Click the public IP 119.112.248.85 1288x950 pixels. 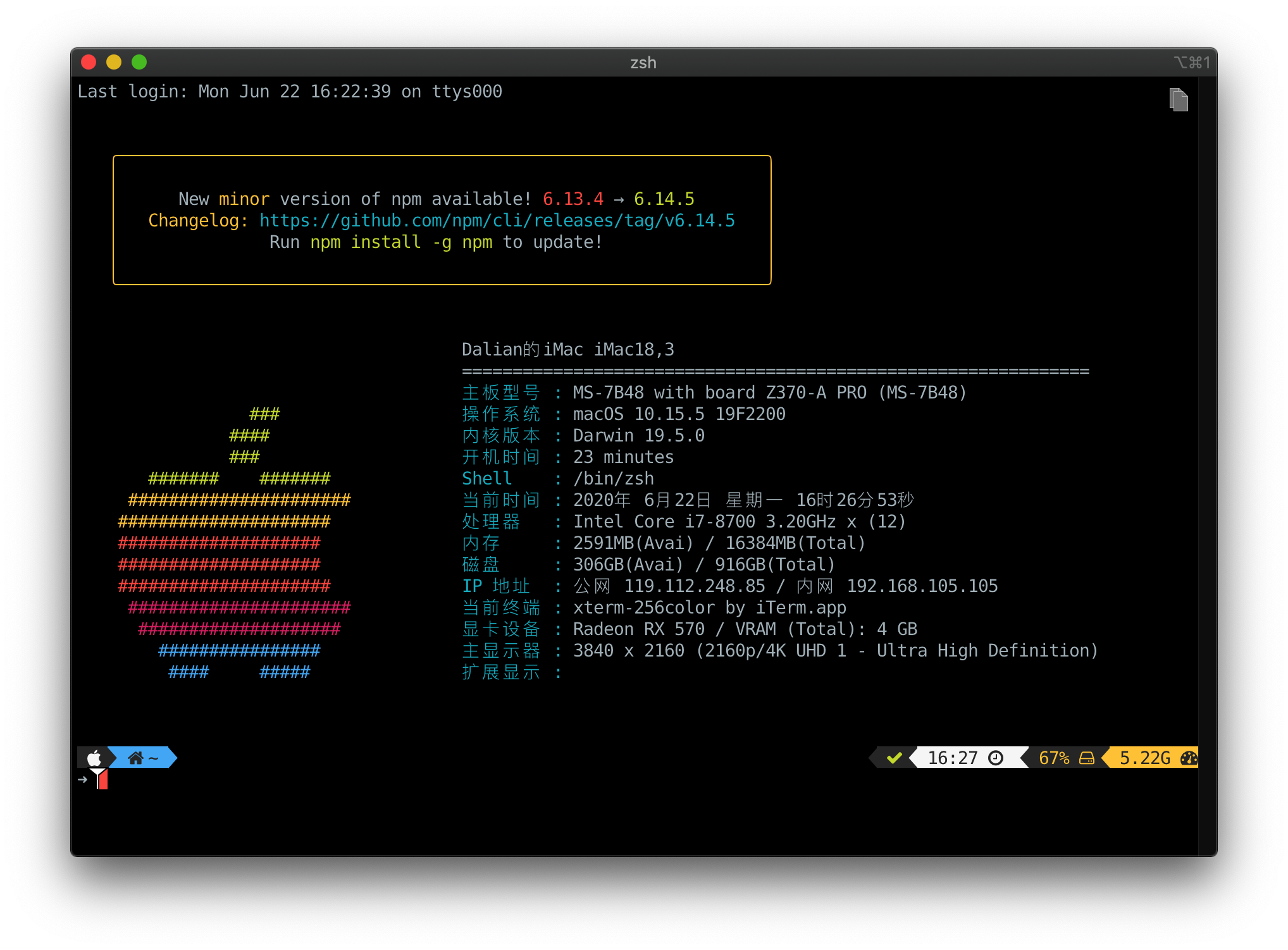click(x=695, y=586)
